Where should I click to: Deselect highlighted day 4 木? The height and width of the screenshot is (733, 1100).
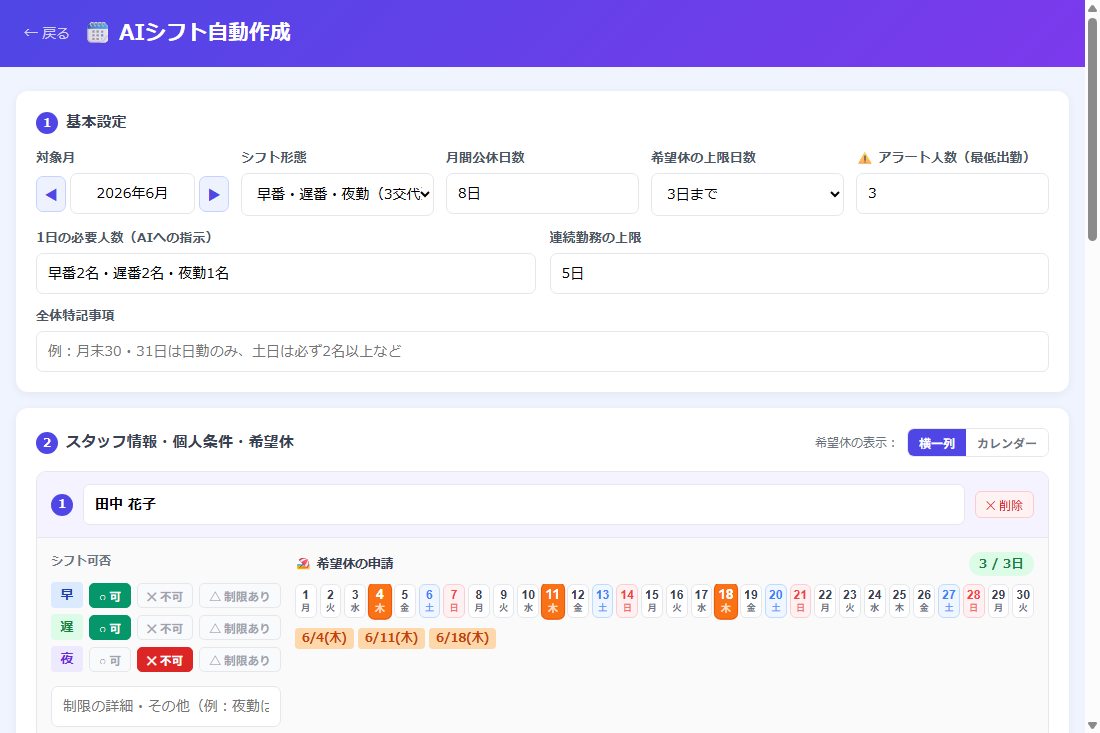click(x=380, y=601)
